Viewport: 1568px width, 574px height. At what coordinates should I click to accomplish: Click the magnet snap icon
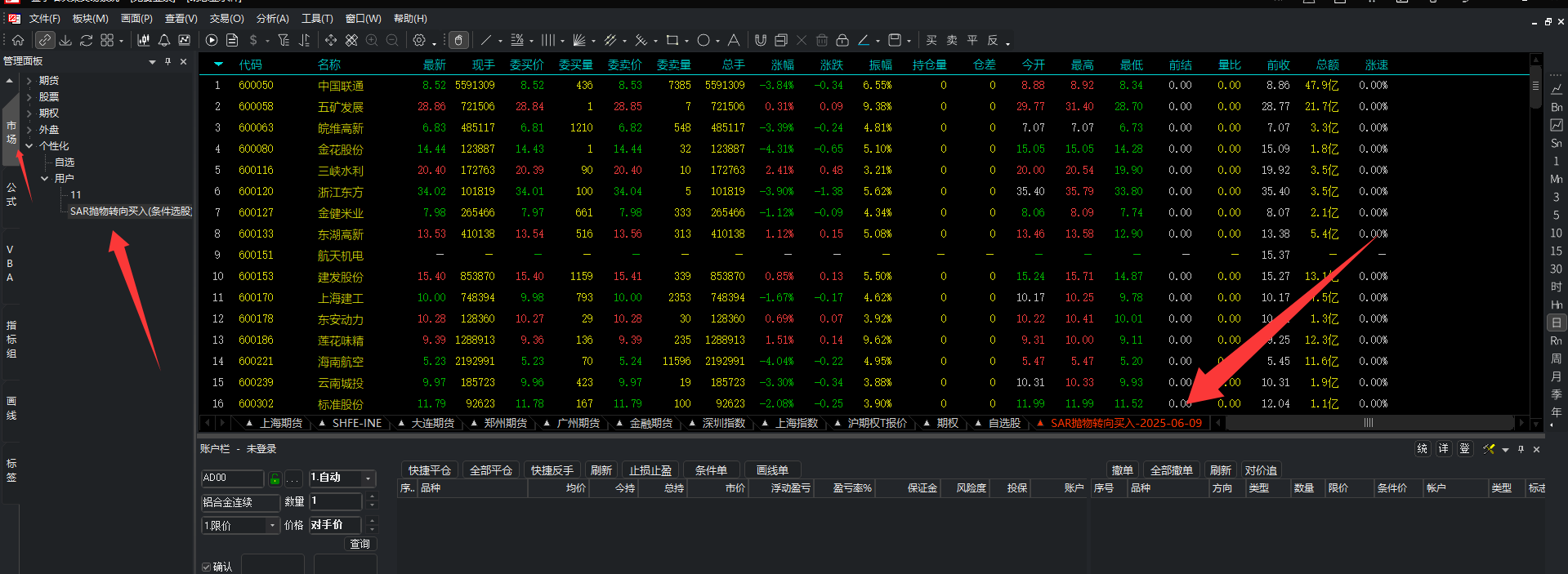(761, 40)
